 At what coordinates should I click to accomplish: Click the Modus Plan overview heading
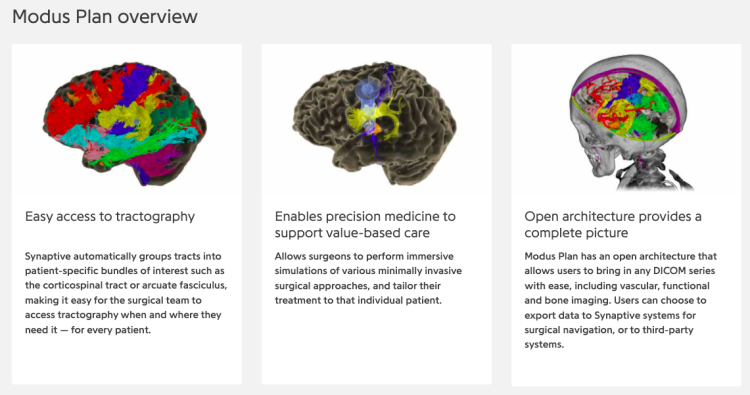(x=105, y=17)
